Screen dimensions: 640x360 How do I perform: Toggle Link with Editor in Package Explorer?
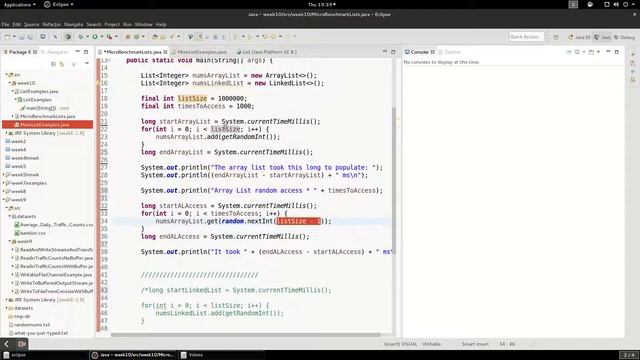tap(62, 64)
